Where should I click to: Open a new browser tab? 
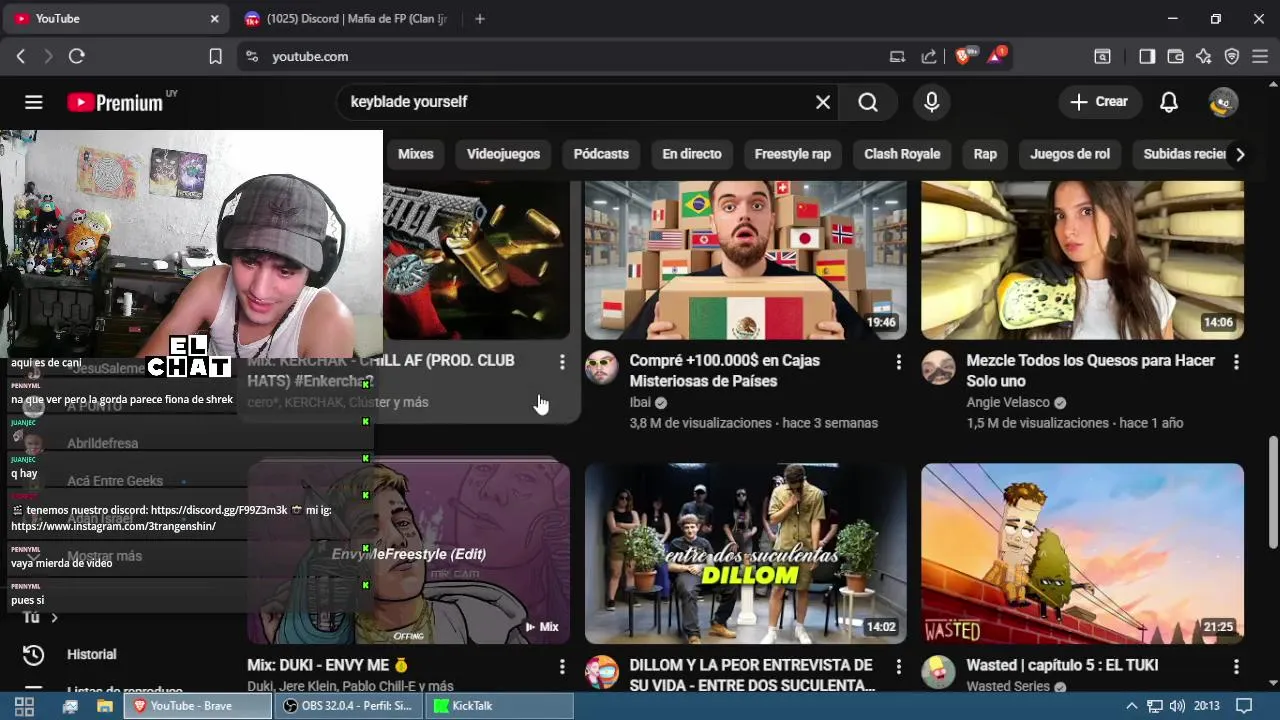(480, 19)
